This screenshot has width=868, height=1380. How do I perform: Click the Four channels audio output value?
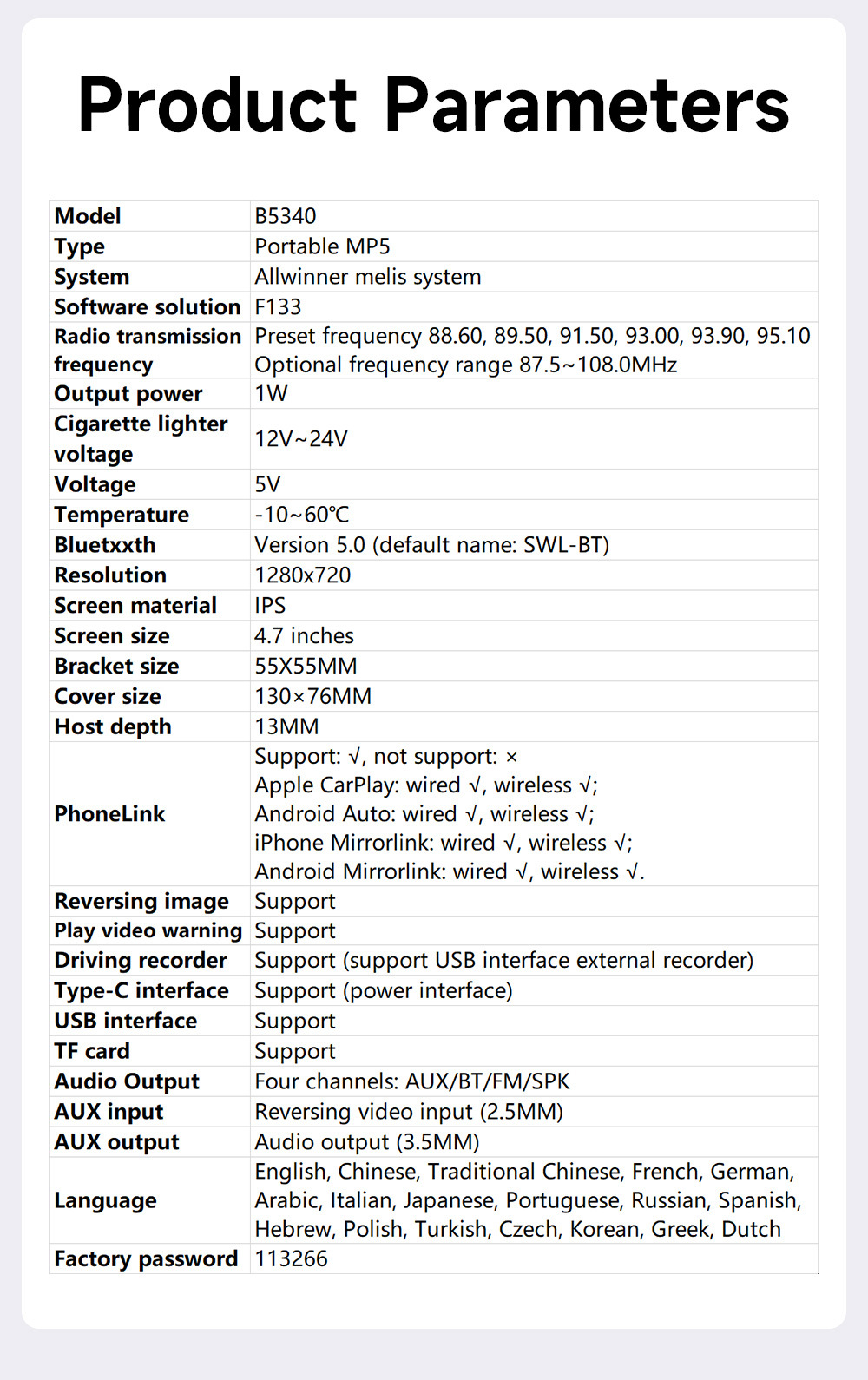(x=412, y=1081)
